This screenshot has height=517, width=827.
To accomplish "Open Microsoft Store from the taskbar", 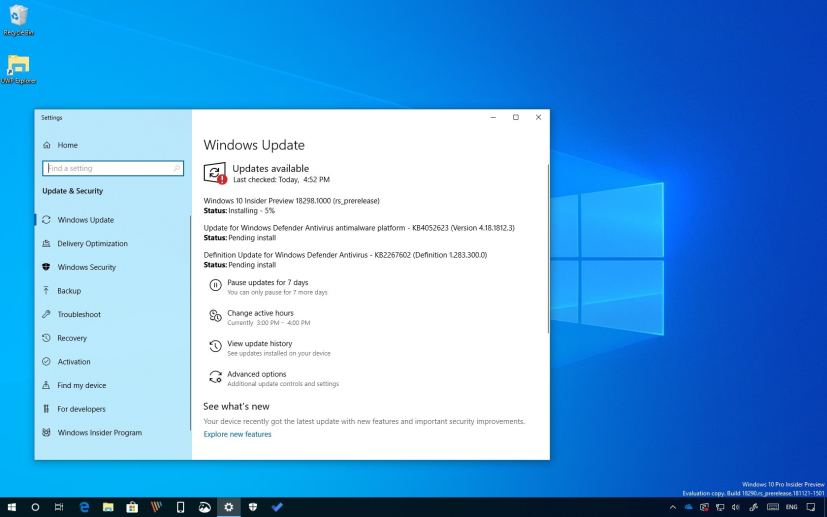I will click(x=132, y=508).
